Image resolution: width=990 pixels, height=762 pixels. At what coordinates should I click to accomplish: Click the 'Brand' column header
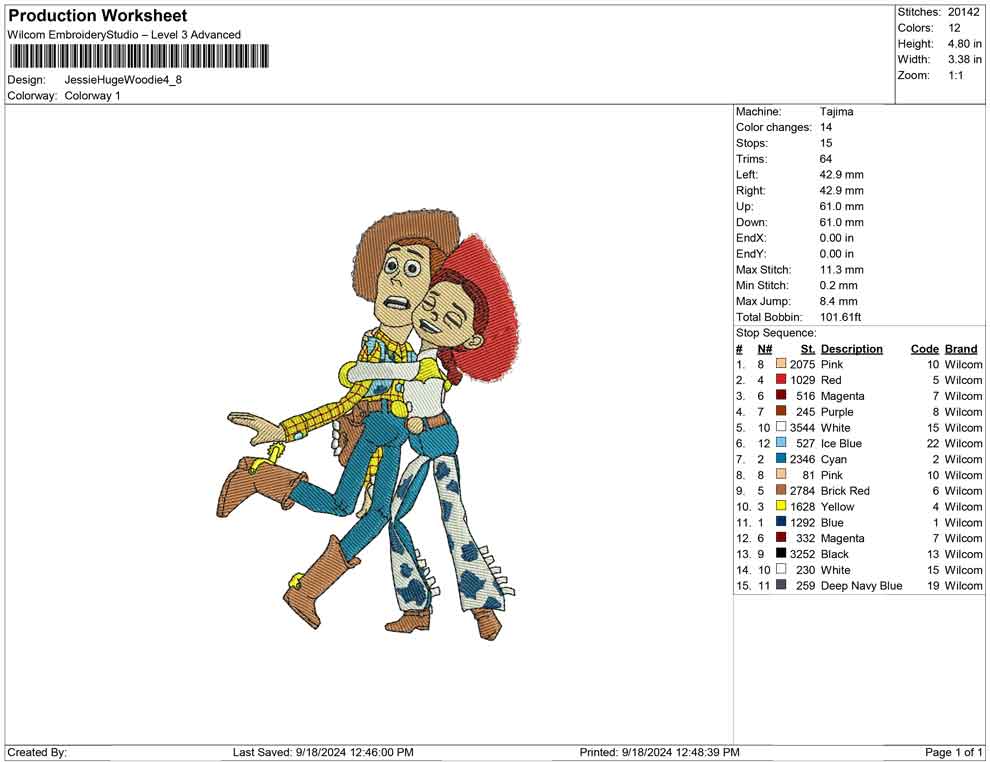point(961,349)
